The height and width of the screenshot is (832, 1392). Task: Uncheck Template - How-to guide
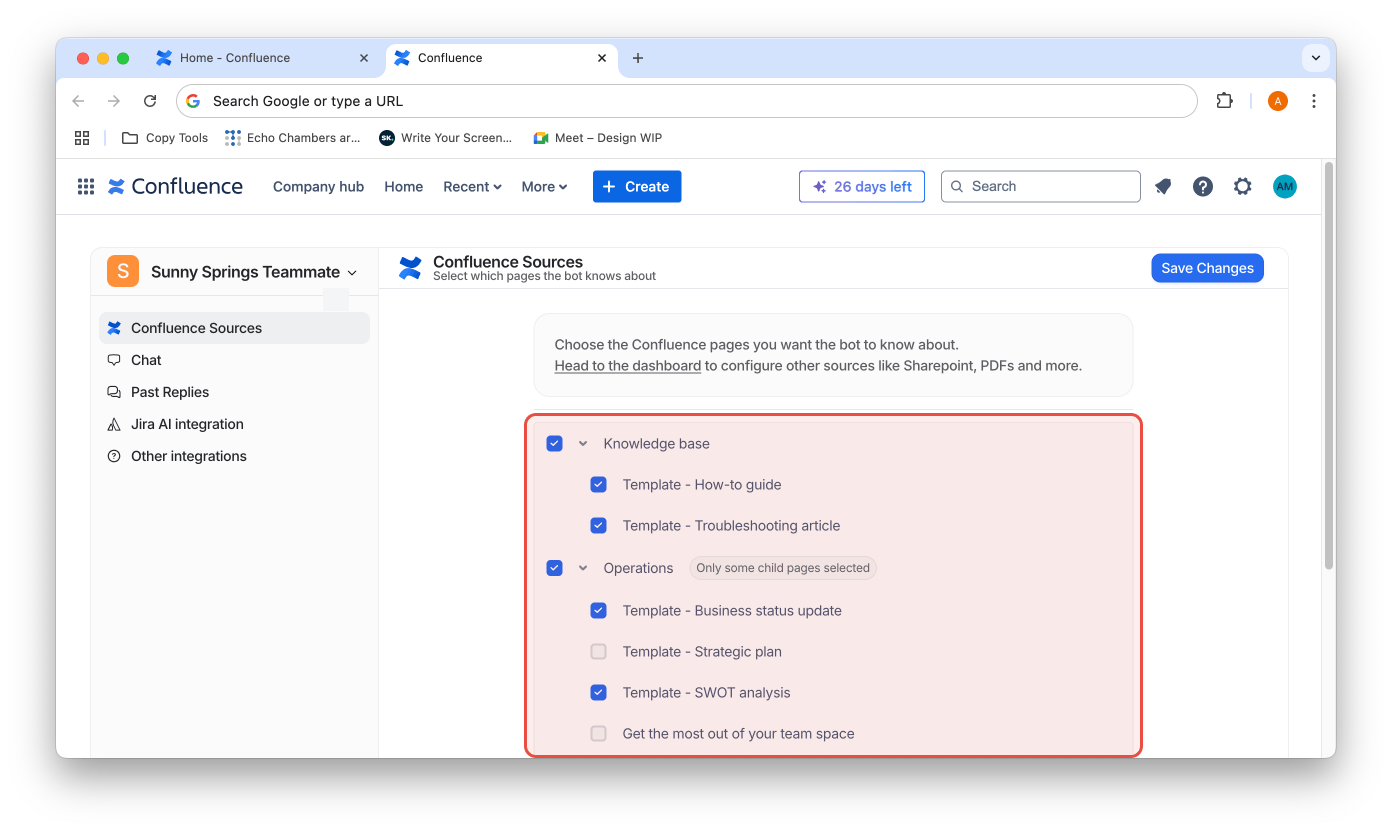(598, 484)
